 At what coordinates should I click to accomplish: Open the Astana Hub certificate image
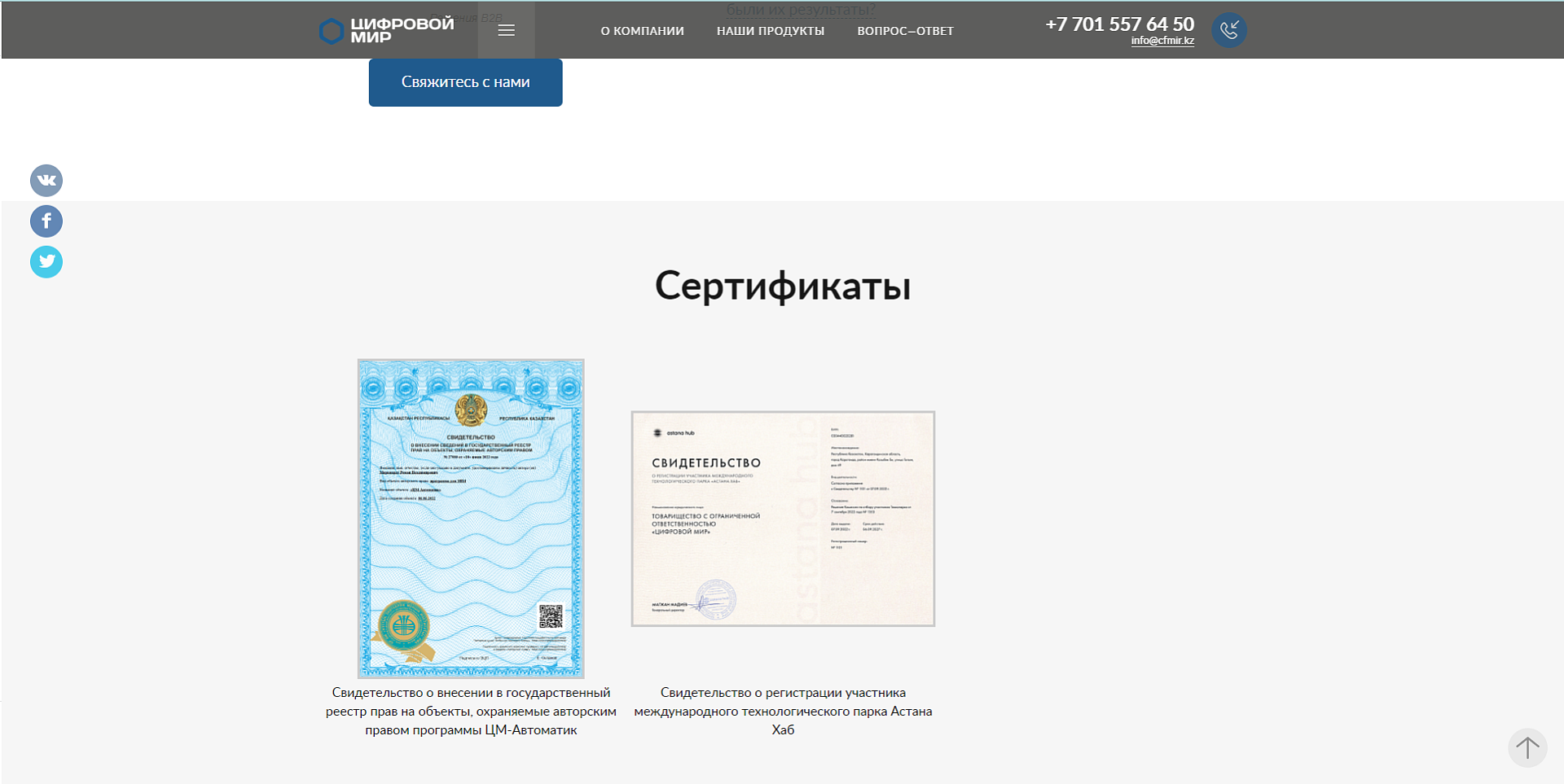pyautogui.click(x=783, y=519)
